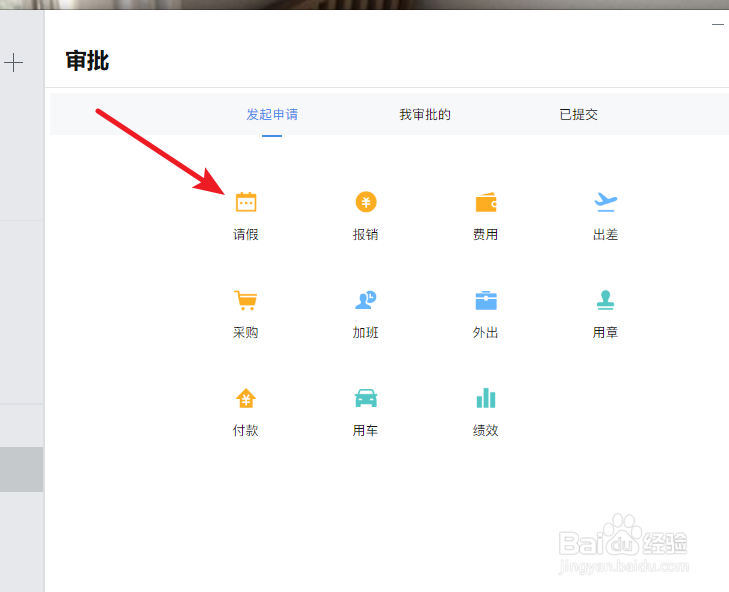The width and height of the screenshot is (729, 592).
Task: Click the 绩效 label text
Action: [x=485, y=431]
